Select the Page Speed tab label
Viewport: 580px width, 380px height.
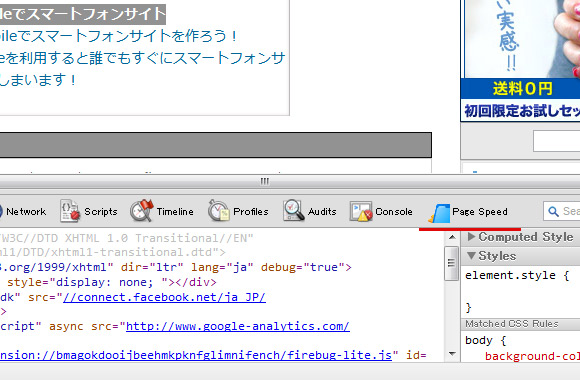(x=480, y=212)
